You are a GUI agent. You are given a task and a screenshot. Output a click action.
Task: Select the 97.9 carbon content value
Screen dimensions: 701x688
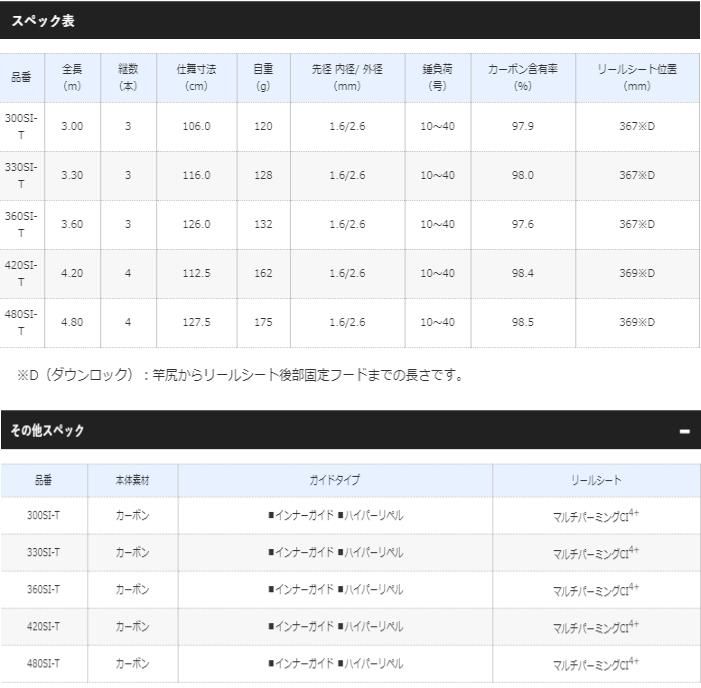point(523,127)
